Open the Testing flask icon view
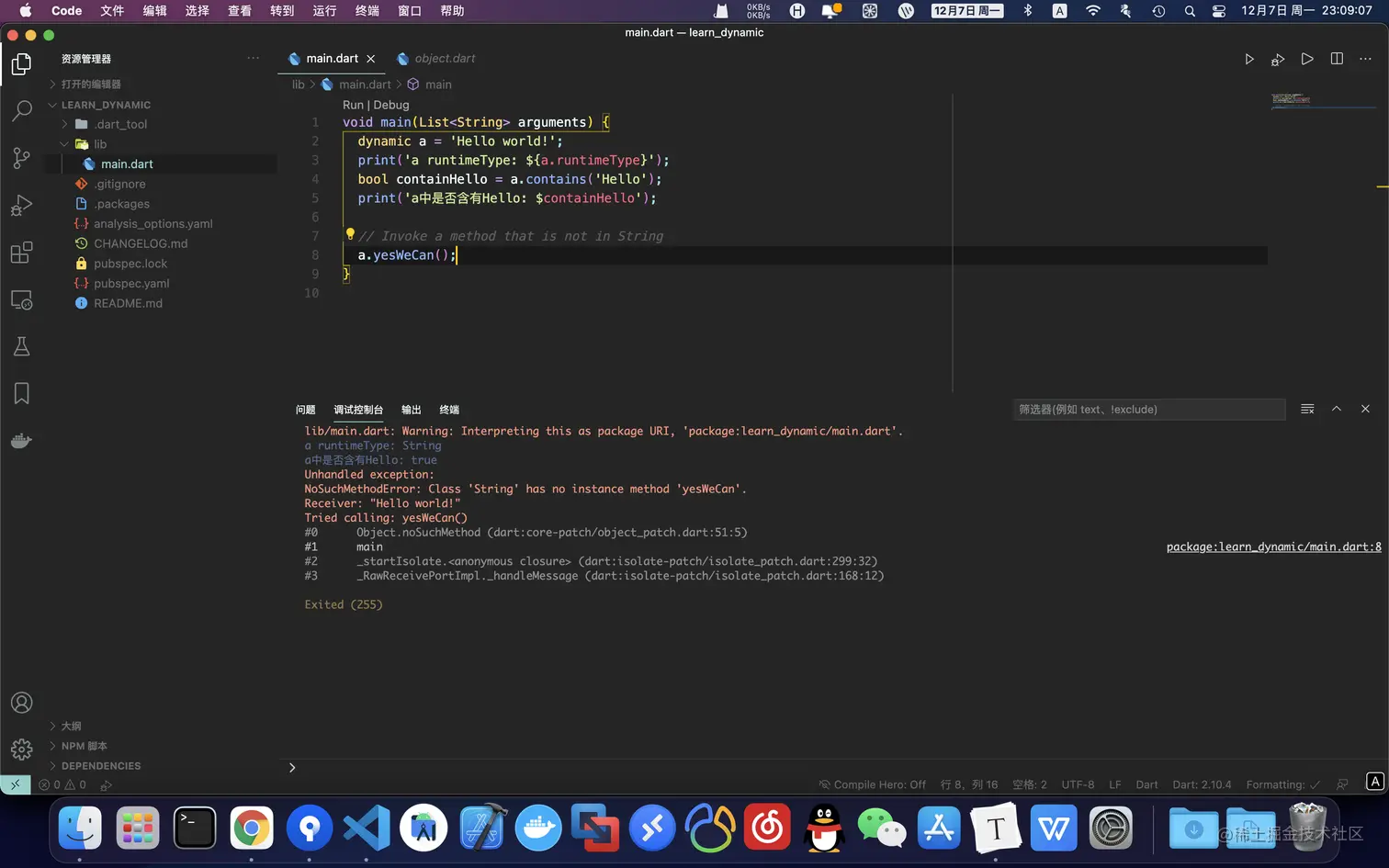The image size is (1389, 868). [21, 346]
